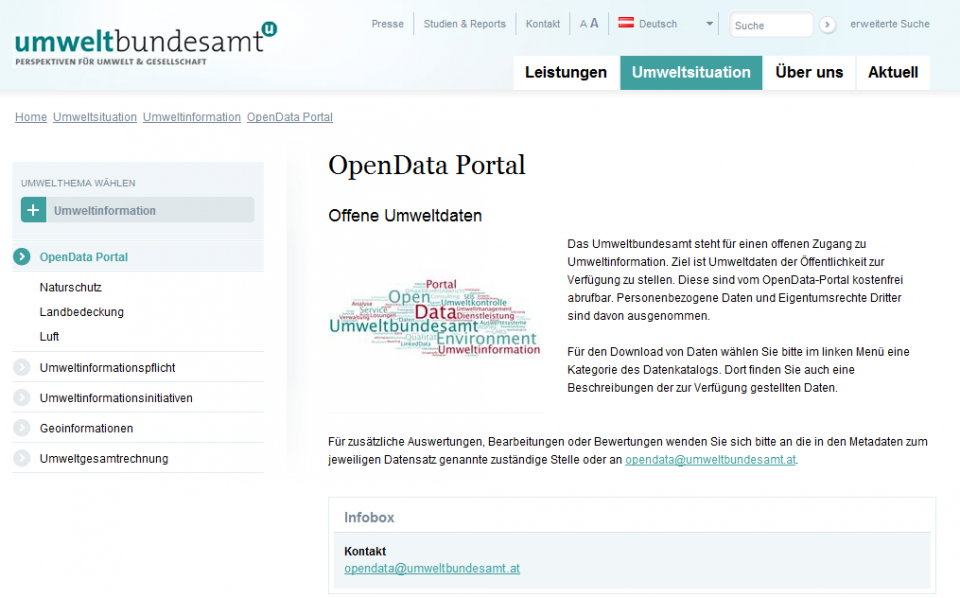Image resolution: width=960 pixels, height=598 pixels.
Task: Open Umweltinformationspflicht sidebar entry
Action: [x=107, y=367]
